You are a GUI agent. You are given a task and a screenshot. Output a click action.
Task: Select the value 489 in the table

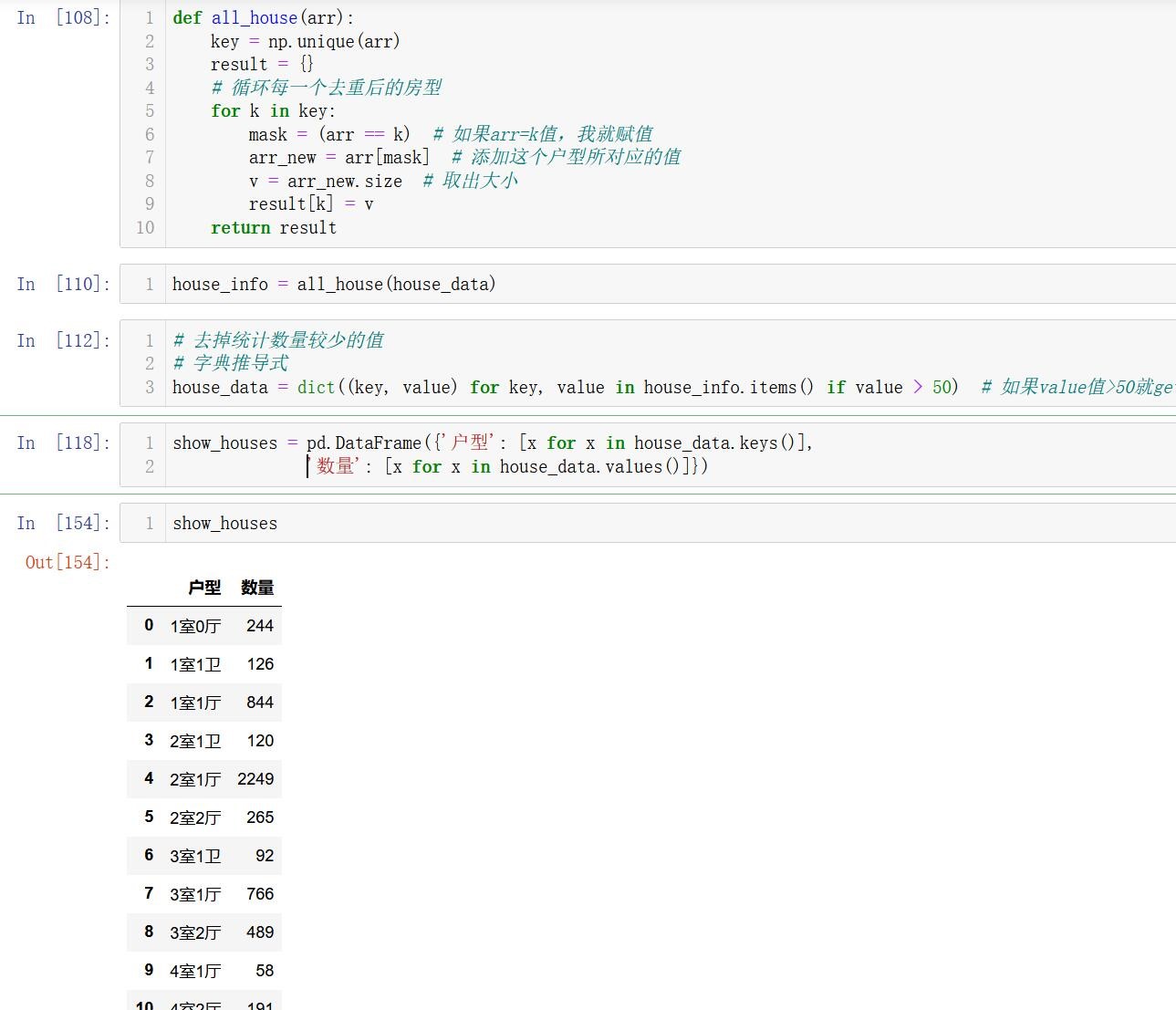click(x=260, y=932)
